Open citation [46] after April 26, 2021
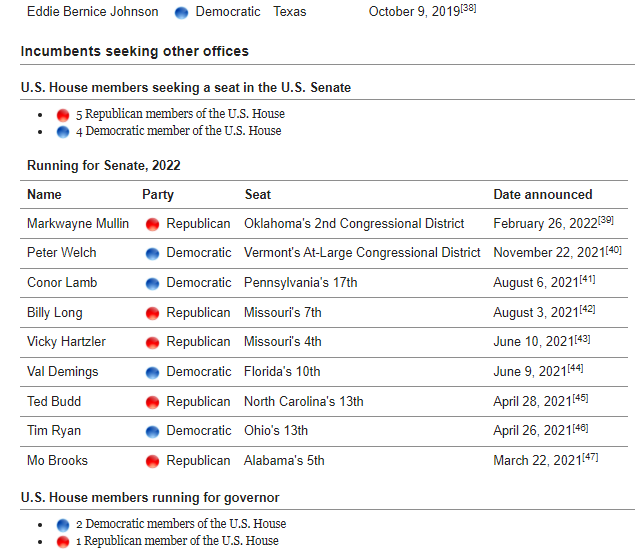This screenshot has width=635, height=557. pos(580,427)
